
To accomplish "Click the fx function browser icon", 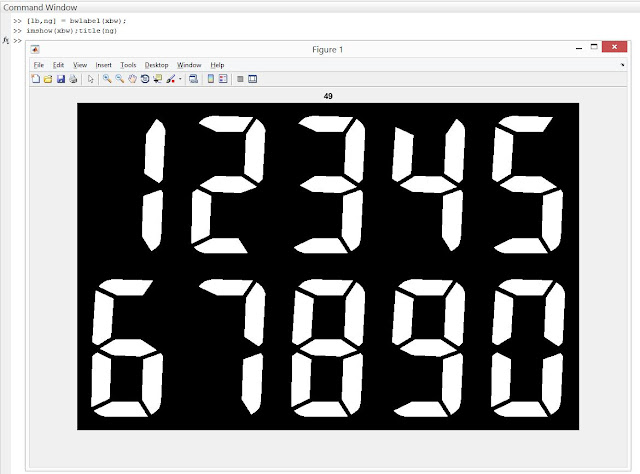I will 6,40.
